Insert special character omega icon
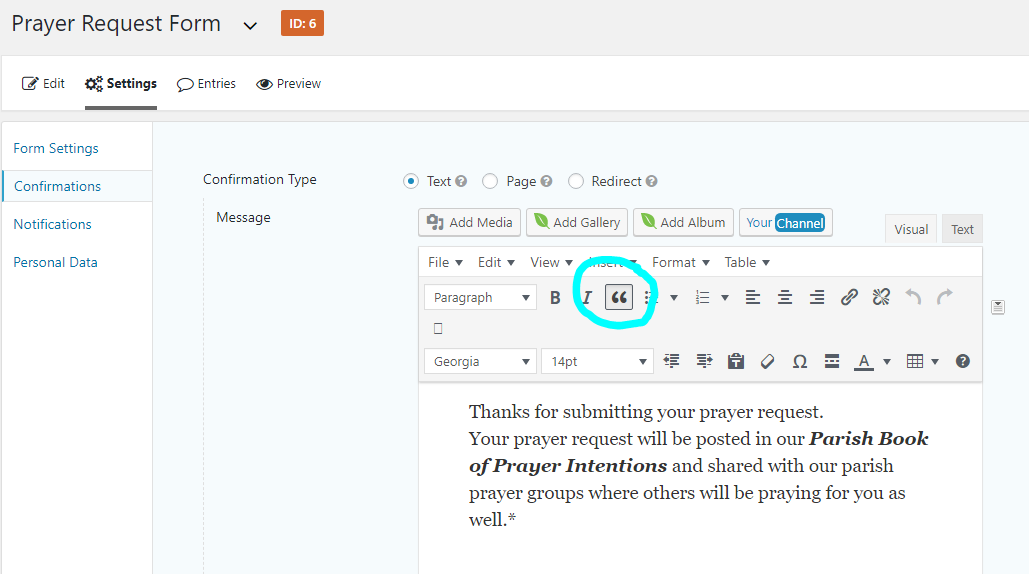The image size is (1029, 574). 799,361
